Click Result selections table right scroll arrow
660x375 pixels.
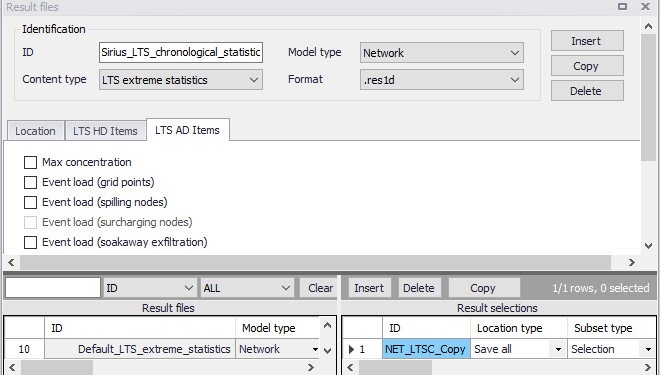648,367
